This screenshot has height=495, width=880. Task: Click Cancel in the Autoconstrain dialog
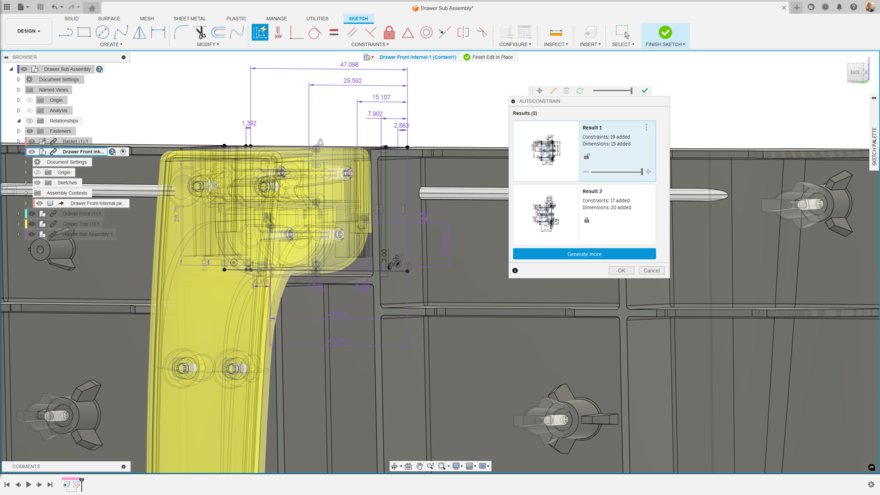coord(651,271)
